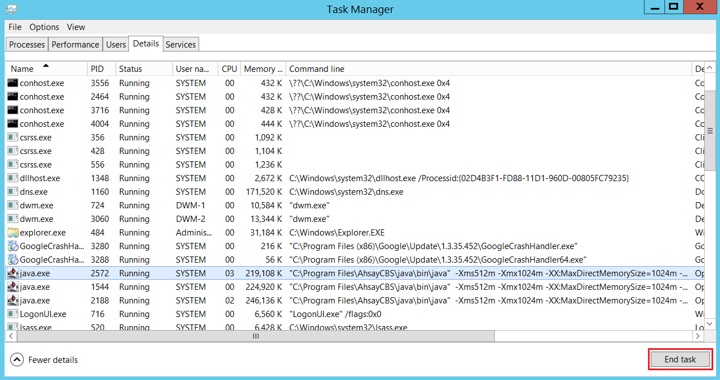Click the GoogleCrashHandler icon for PID 3280
The image size is (720, 380).
(x=12, y=246)
